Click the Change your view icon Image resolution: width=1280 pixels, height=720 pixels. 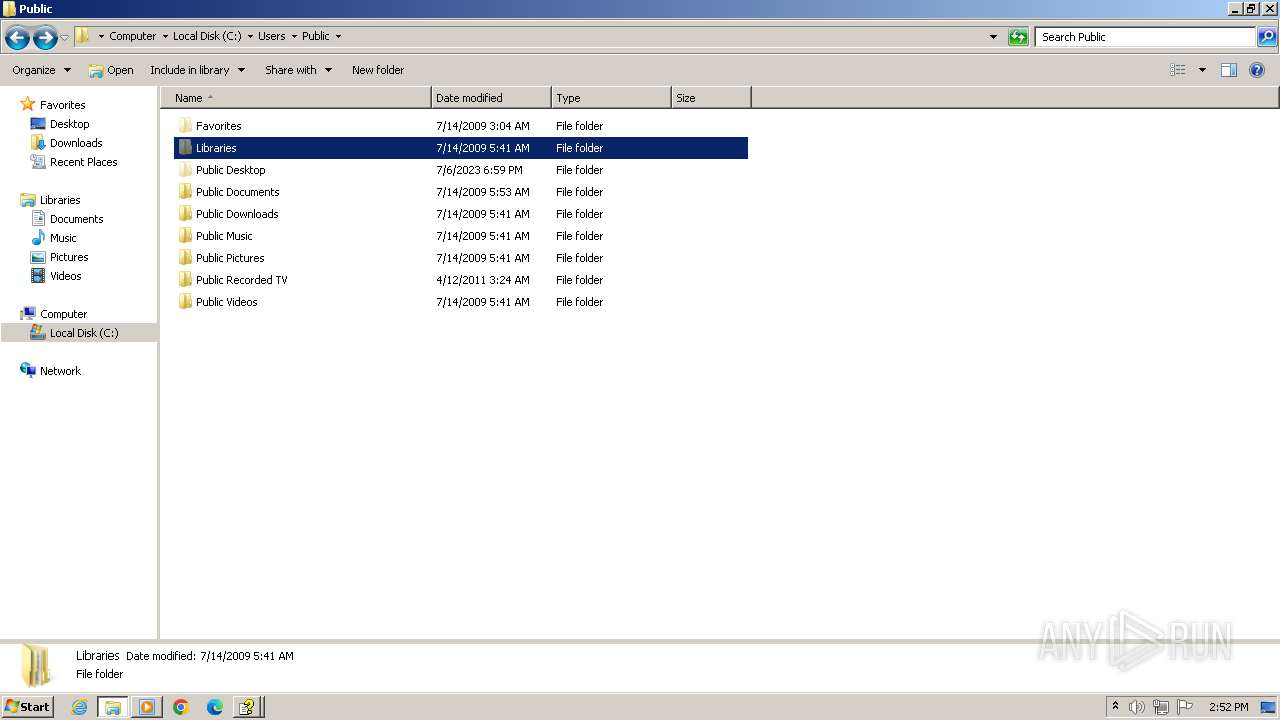tap(1178, 70)
